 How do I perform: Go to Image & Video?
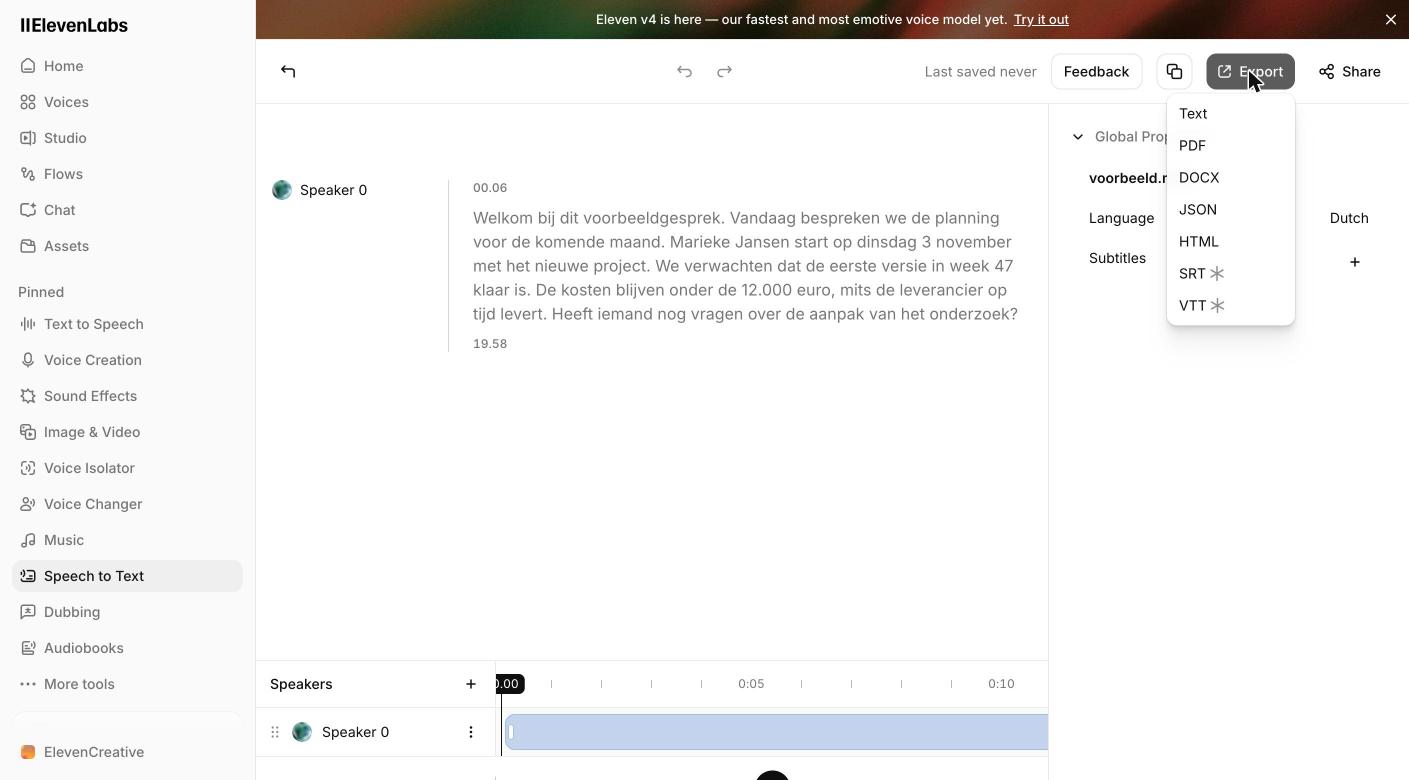click(127, 432)
